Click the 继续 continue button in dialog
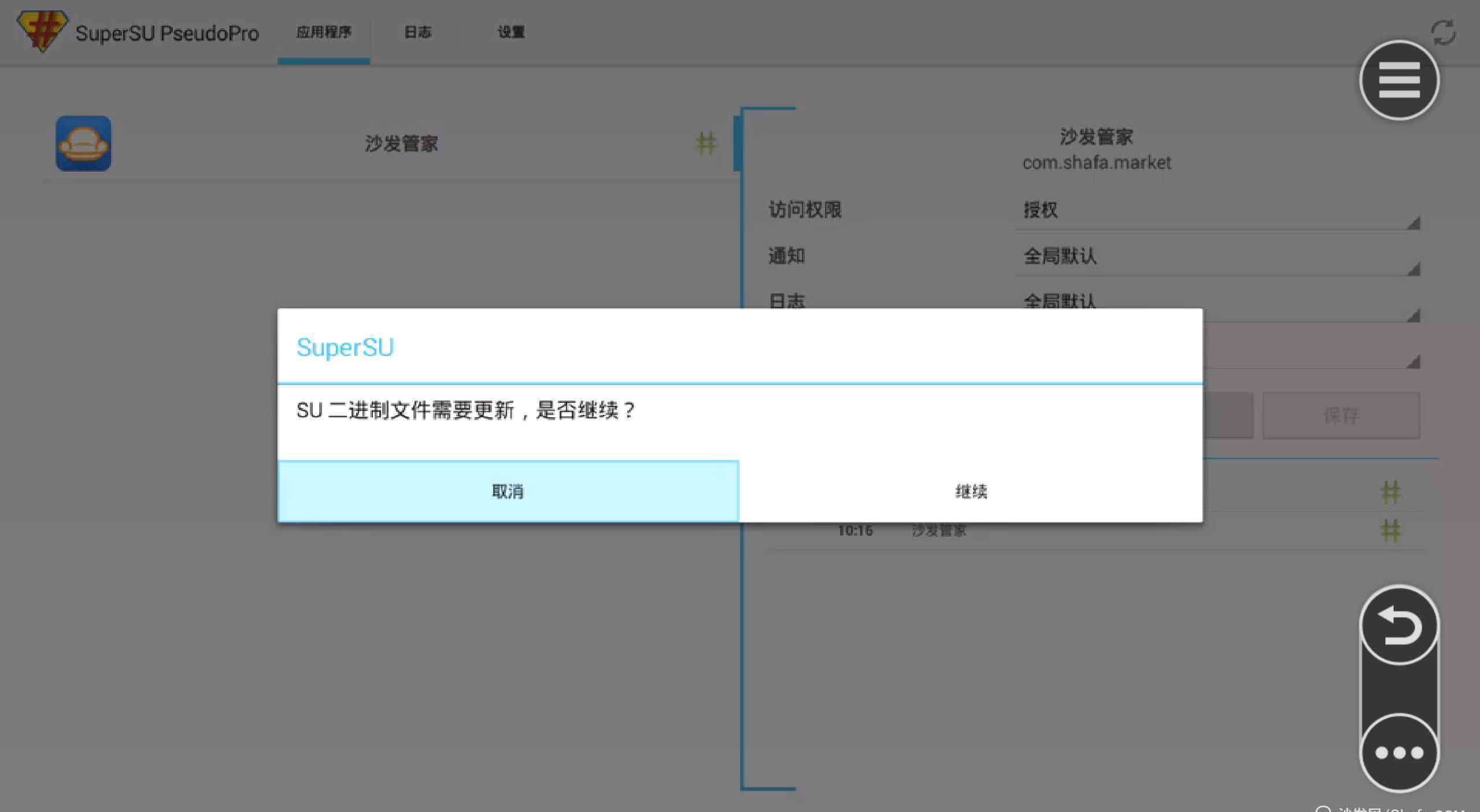 pyautogui.click(x=971, y=491)
